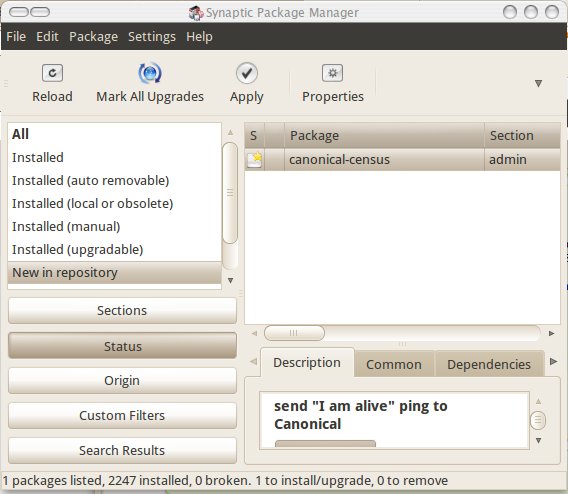568x494 pixels.
Task: Click the status bar packages summary
Action: coord(225,481)
